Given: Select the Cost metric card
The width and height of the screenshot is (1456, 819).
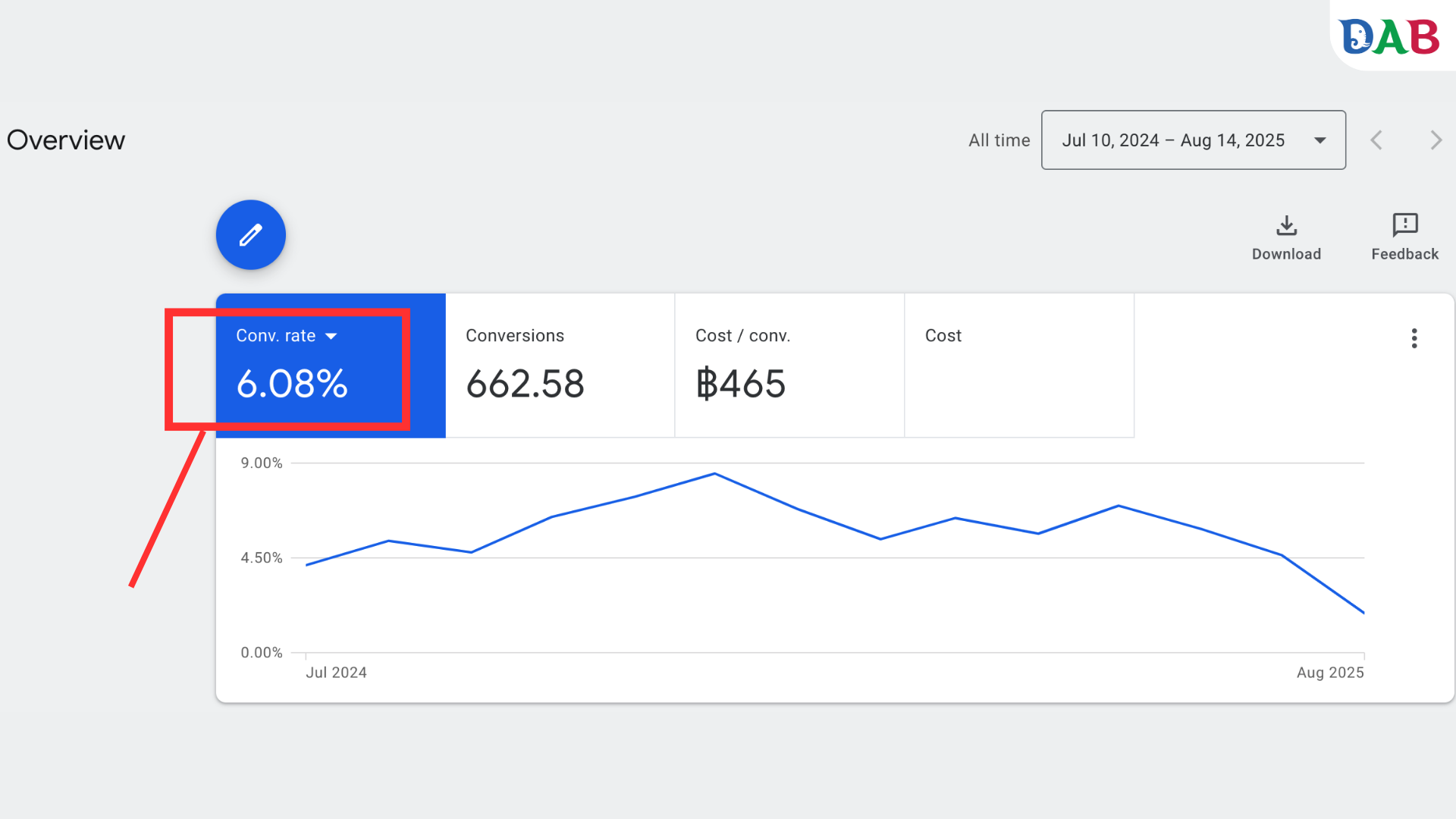Looking at the screenshot, I should pos(1019,366).
